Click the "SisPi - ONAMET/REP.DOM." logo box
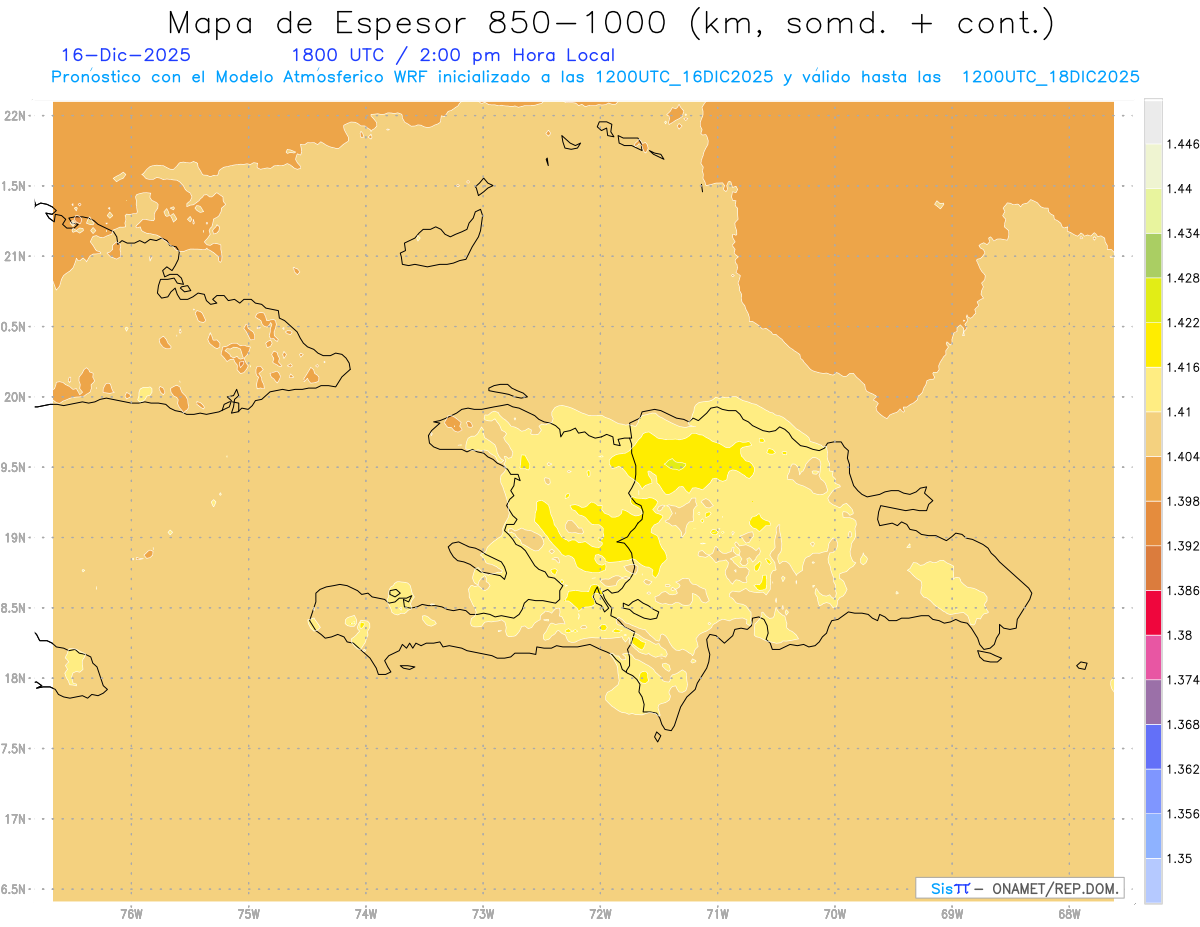The width and height of the screenshot is (1200, 927). 1020,888
